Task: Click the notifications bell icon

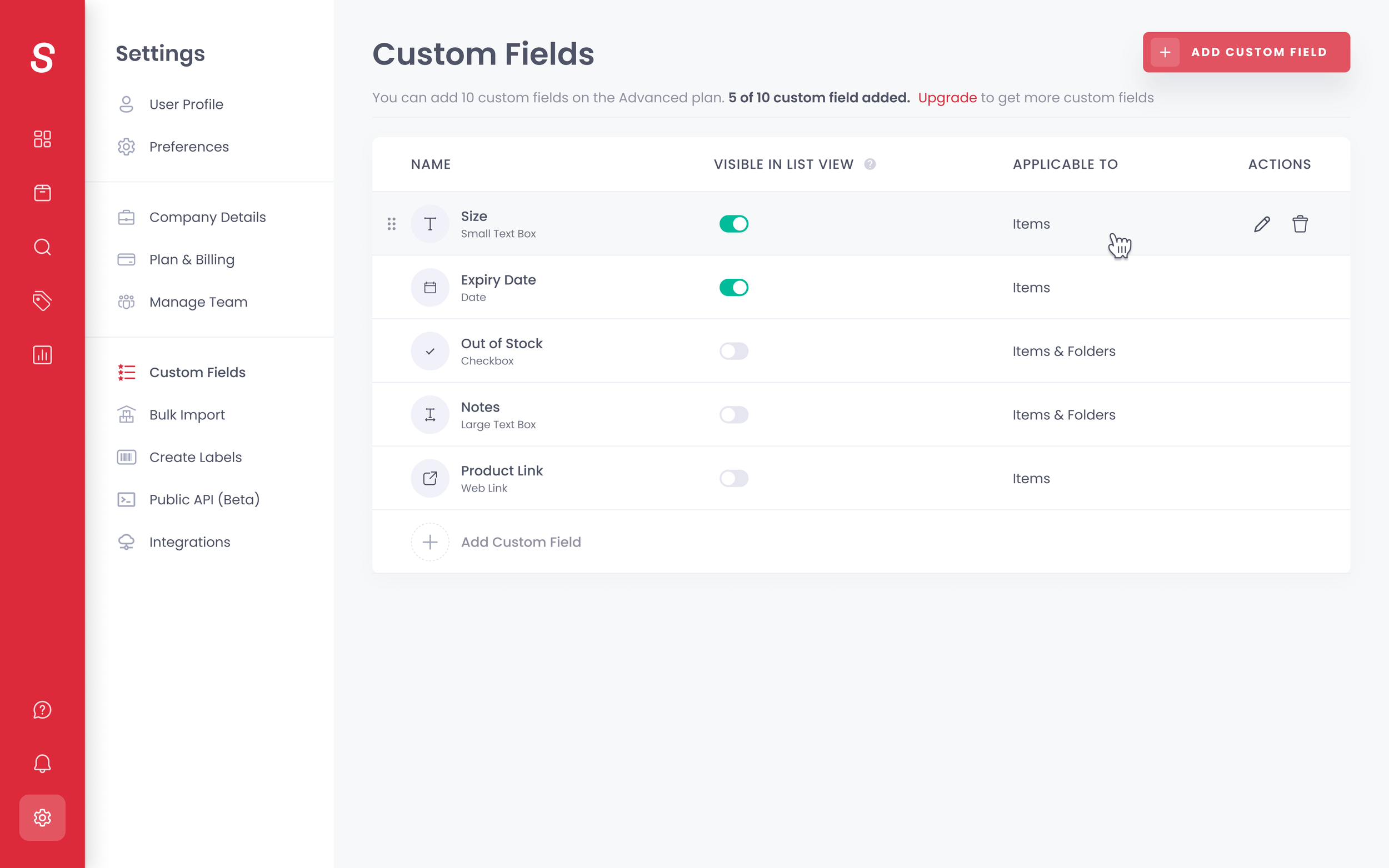Action: [x=42, y=764]
